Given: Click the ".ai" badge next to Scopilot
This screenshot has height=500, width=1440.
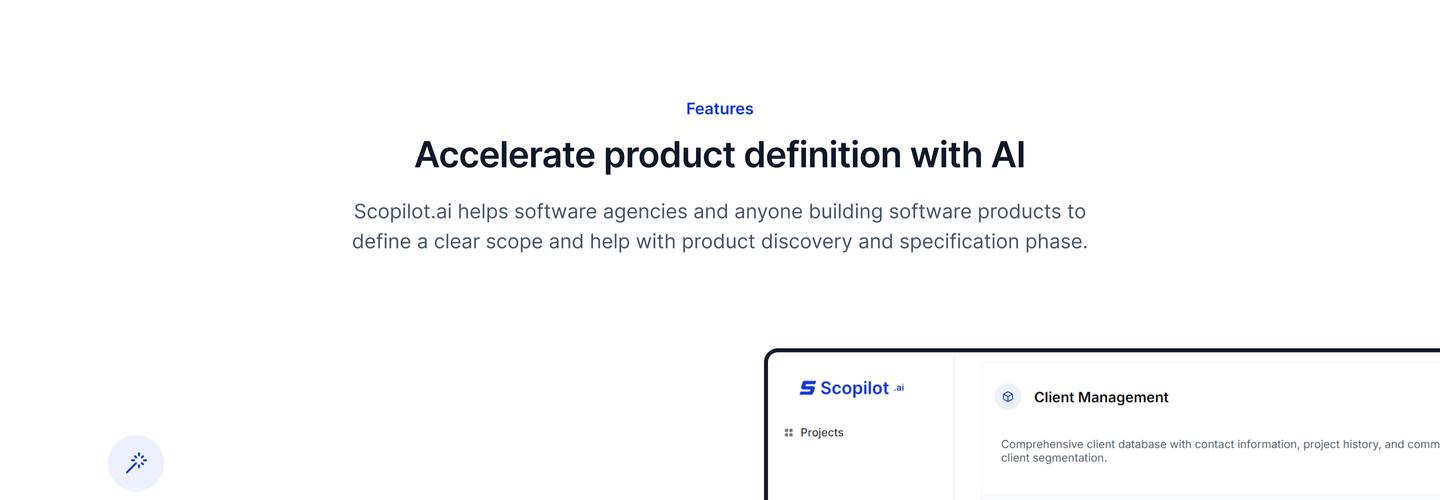Looking at the screenshot, I should click(898, 388).
